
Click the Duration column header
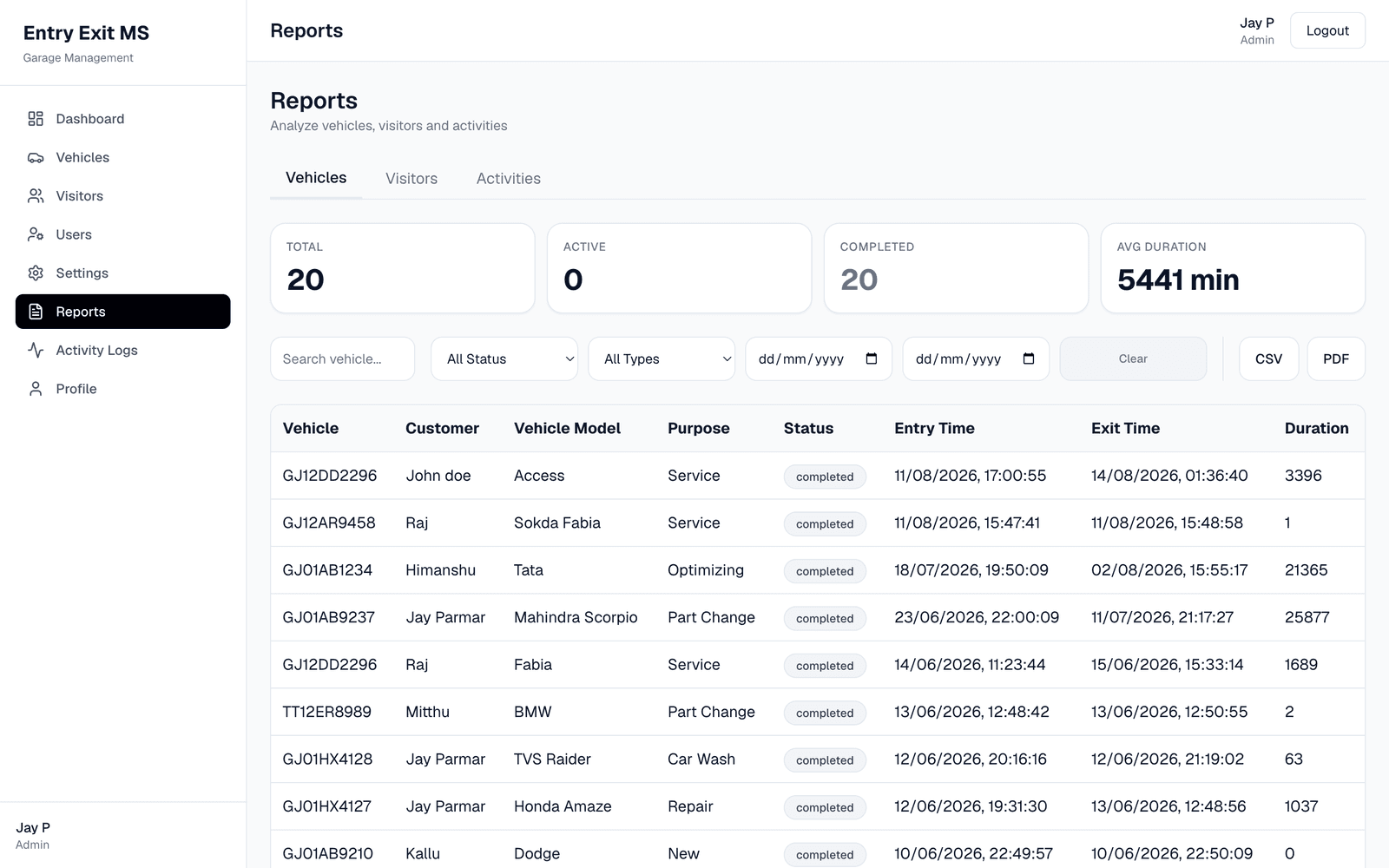1317,428
